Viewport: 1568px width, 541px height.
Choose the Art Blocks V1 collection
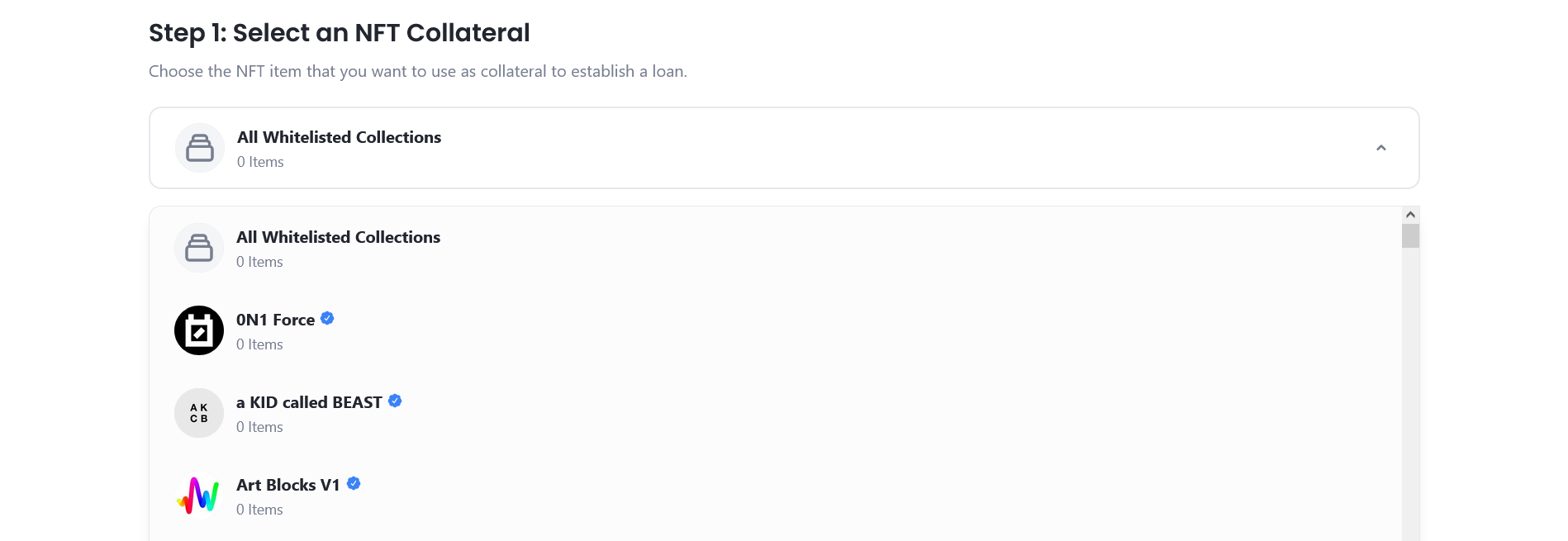[x=776, y=496]
